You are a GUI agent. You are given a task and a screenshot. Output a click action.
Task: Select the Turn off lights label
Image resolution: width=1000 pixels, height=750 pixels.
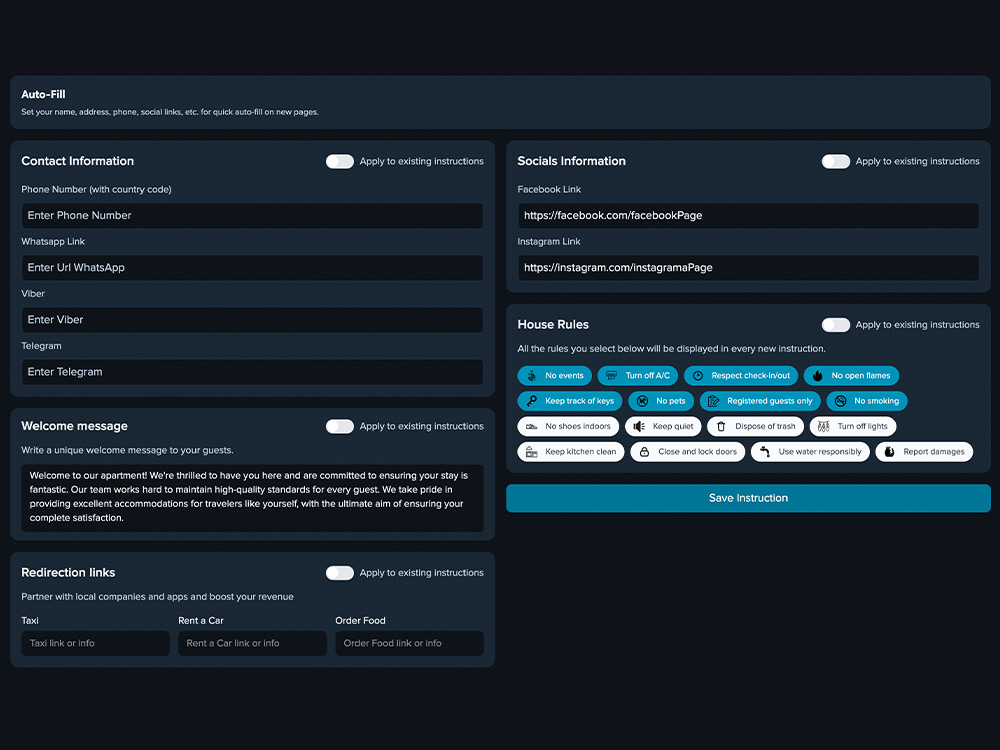pos(862,427)
